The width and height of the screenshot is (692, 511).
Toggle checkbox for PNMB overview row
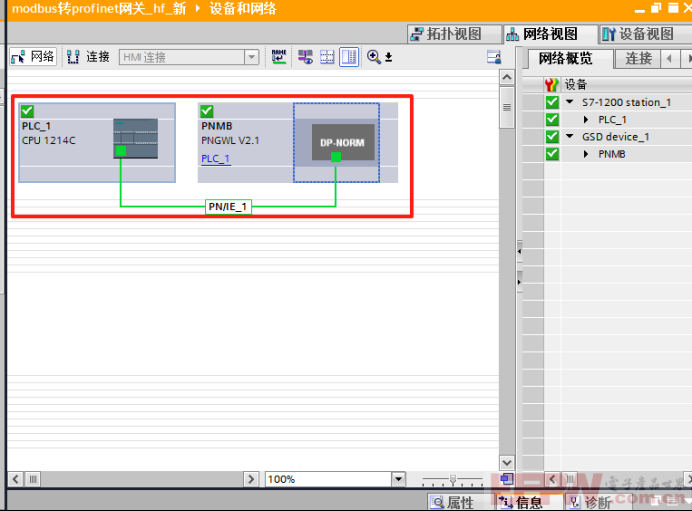pyautogui.click(x=552, y=154)
